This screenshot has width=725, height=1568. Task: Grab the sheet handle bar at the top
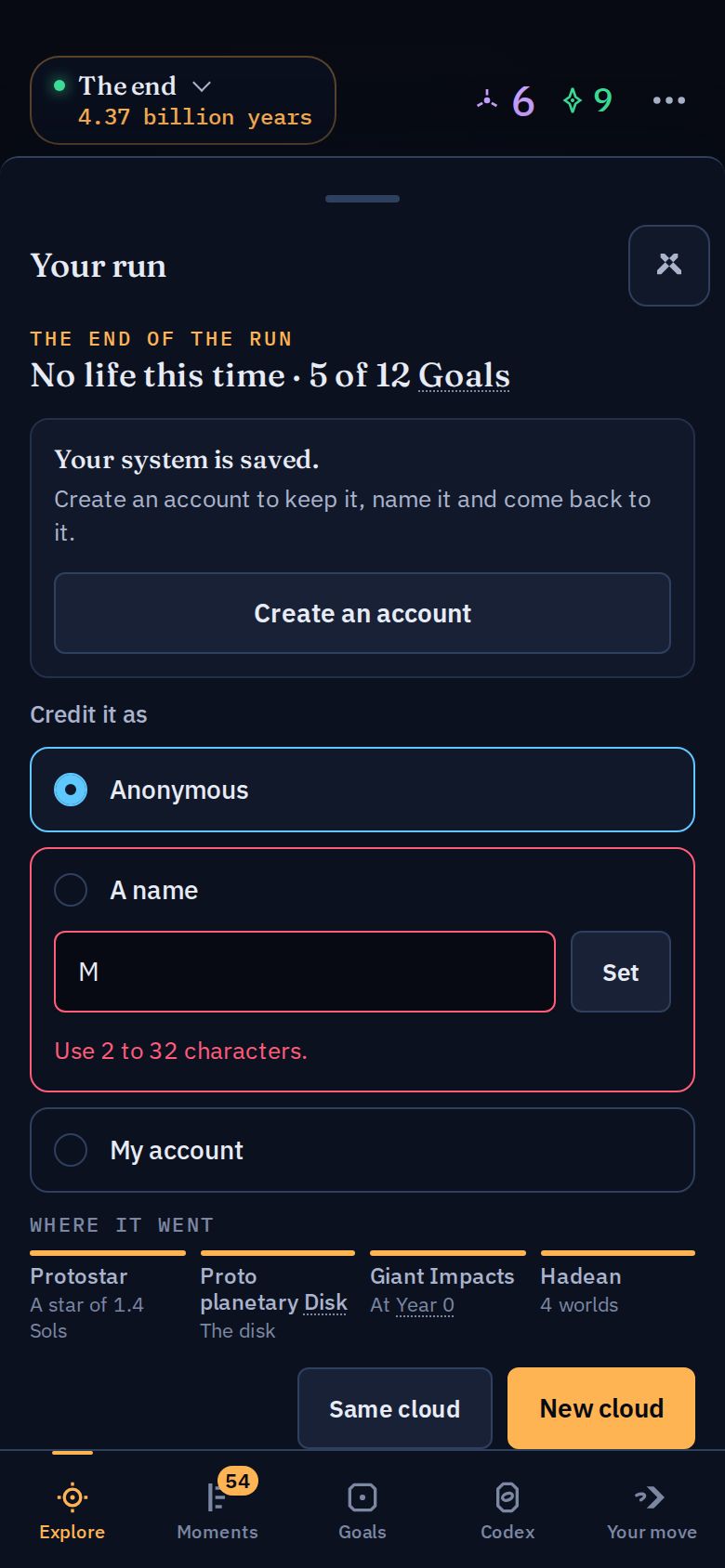tap(362, 199)
